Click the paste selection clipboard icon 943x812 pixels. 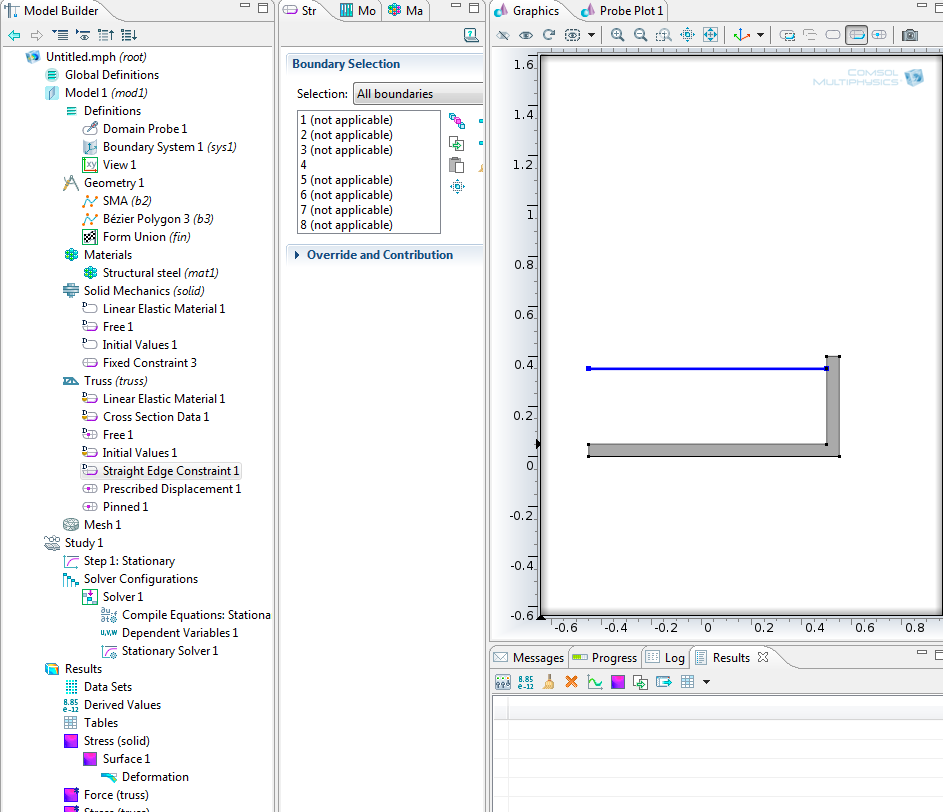pyautogui.click(x=457, y=166)
